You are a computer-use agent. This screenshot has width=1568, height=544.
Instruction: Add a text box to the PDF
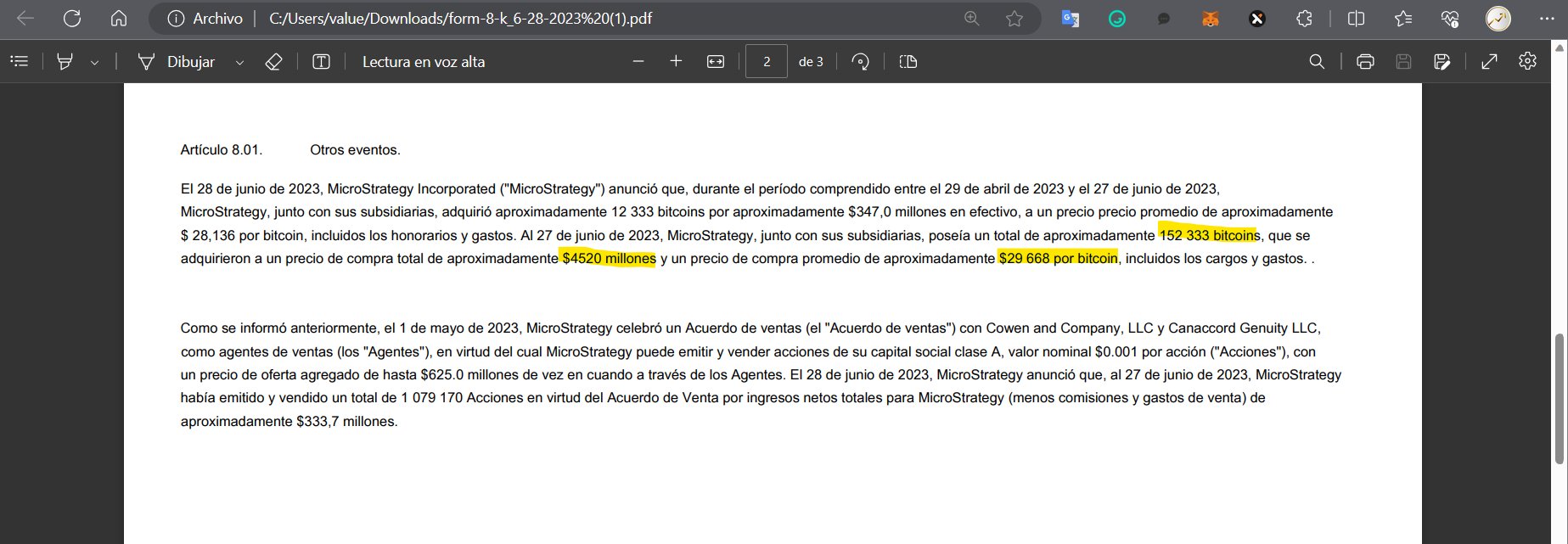pos(321,61)
